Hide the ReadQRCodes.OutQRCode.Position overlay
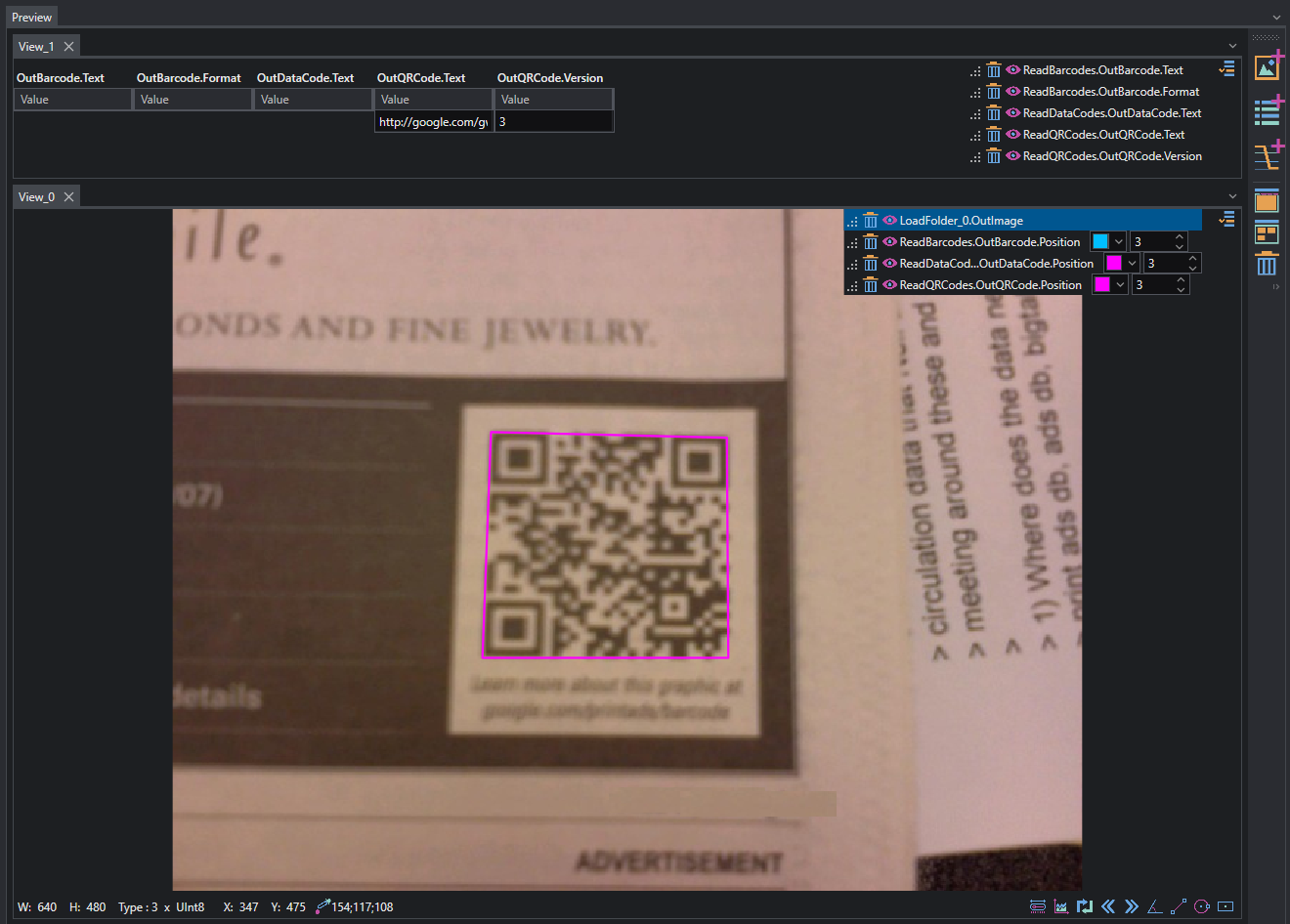This screenshot has width=1290, height=924. coord(889,285)
